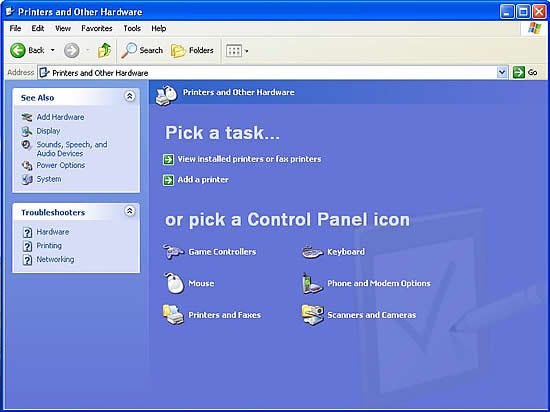Screen dimensions: 550x412
Task: Toggle the Folders pane button
Action: (192, 50)
